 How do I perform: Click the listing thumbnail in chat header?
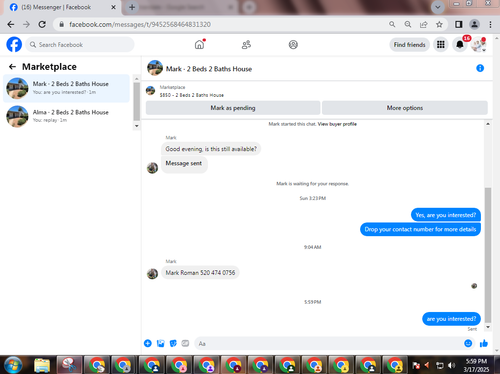coord(155,68)
